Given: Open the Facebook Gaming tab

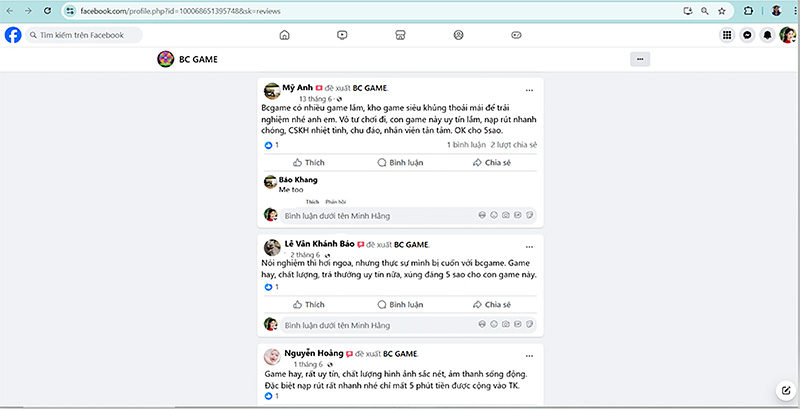Looking at the screenshot, I should point(516,35).
